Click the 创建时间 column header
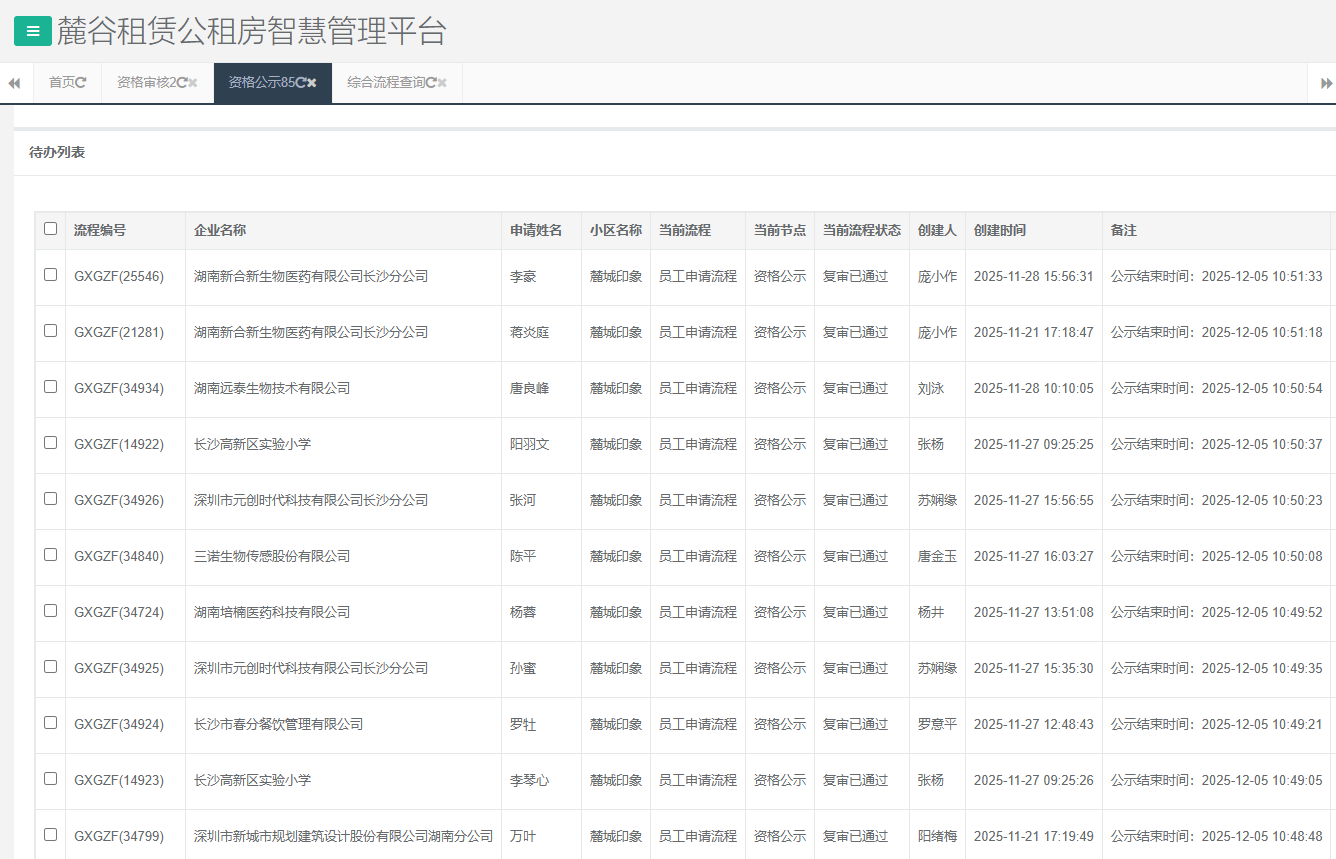 pyautogui.click(x=1000, y=230)
